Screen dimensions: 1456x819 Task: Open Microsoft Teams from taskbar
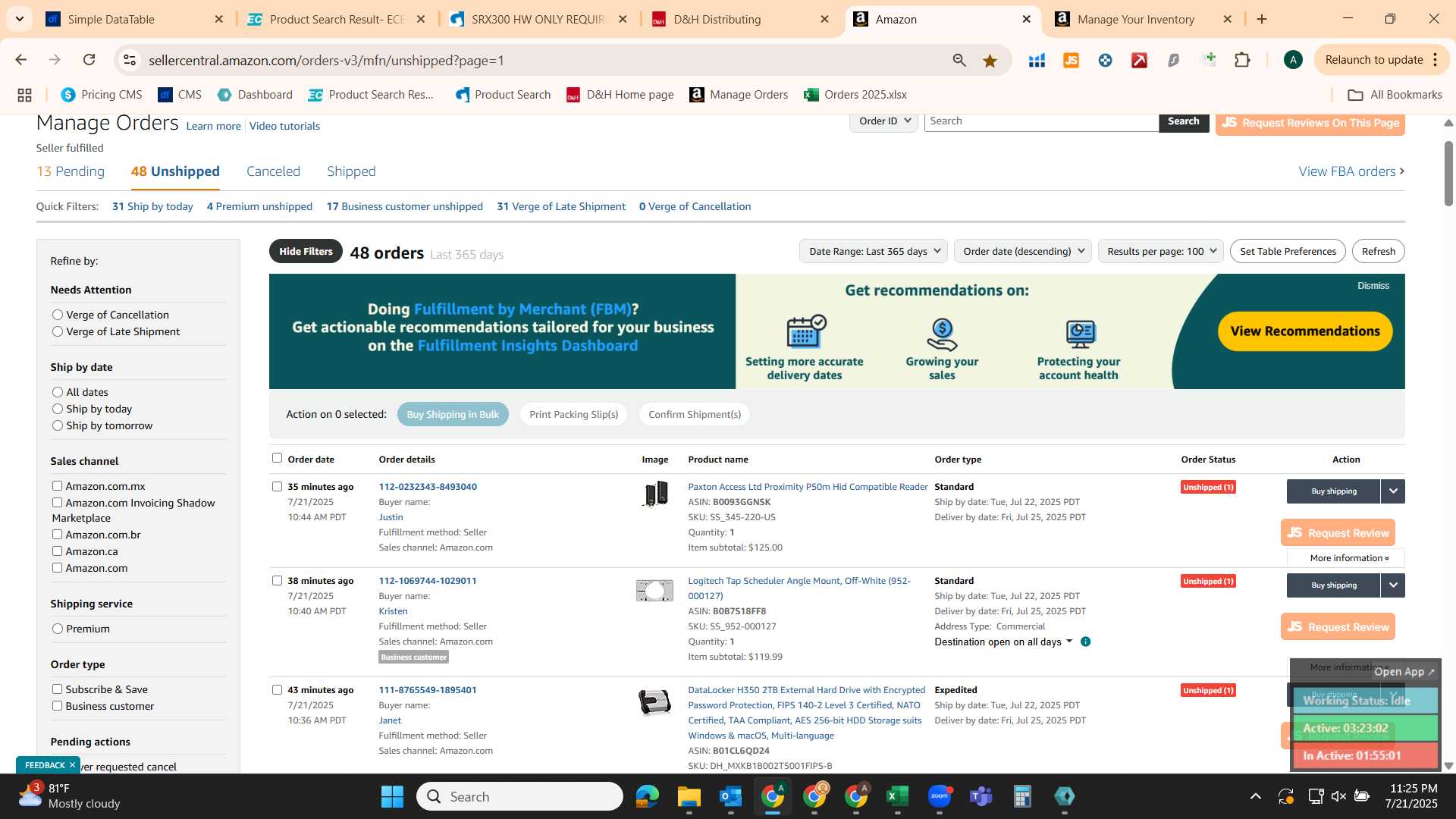(981, 796)
